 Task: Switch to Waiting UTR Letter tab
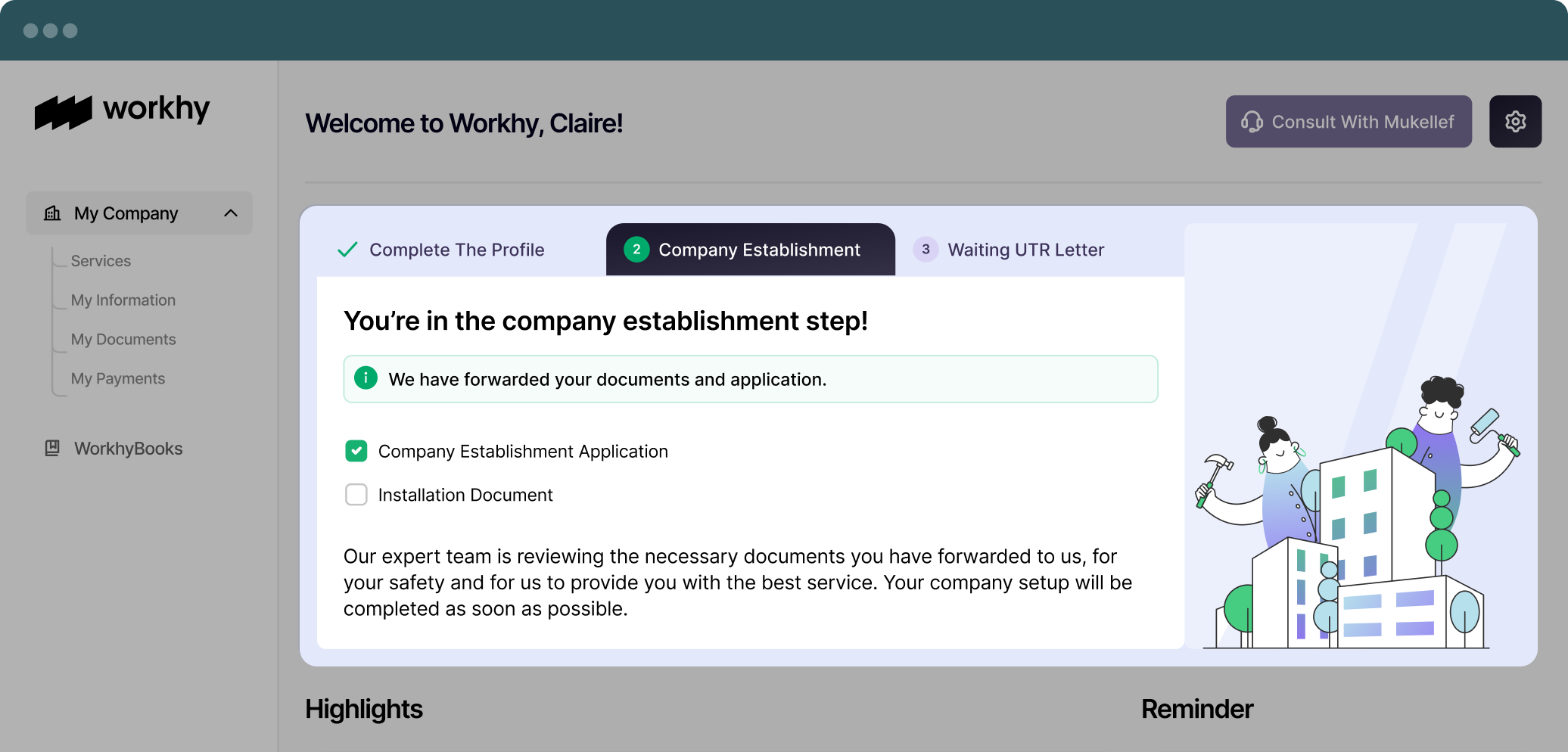[1025, 250]
